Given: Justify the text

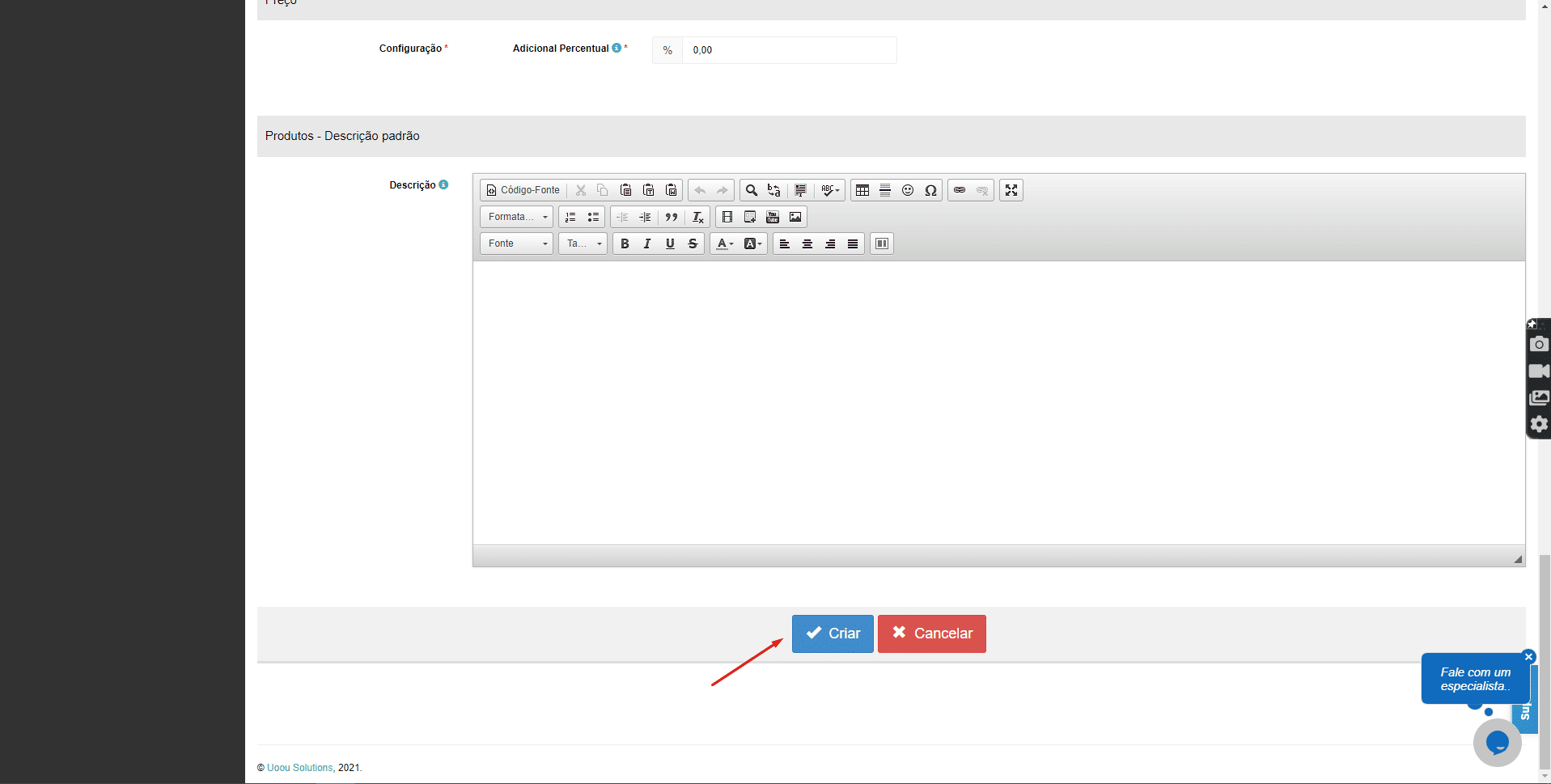Looking at the screenshot, I should (853, 244).
